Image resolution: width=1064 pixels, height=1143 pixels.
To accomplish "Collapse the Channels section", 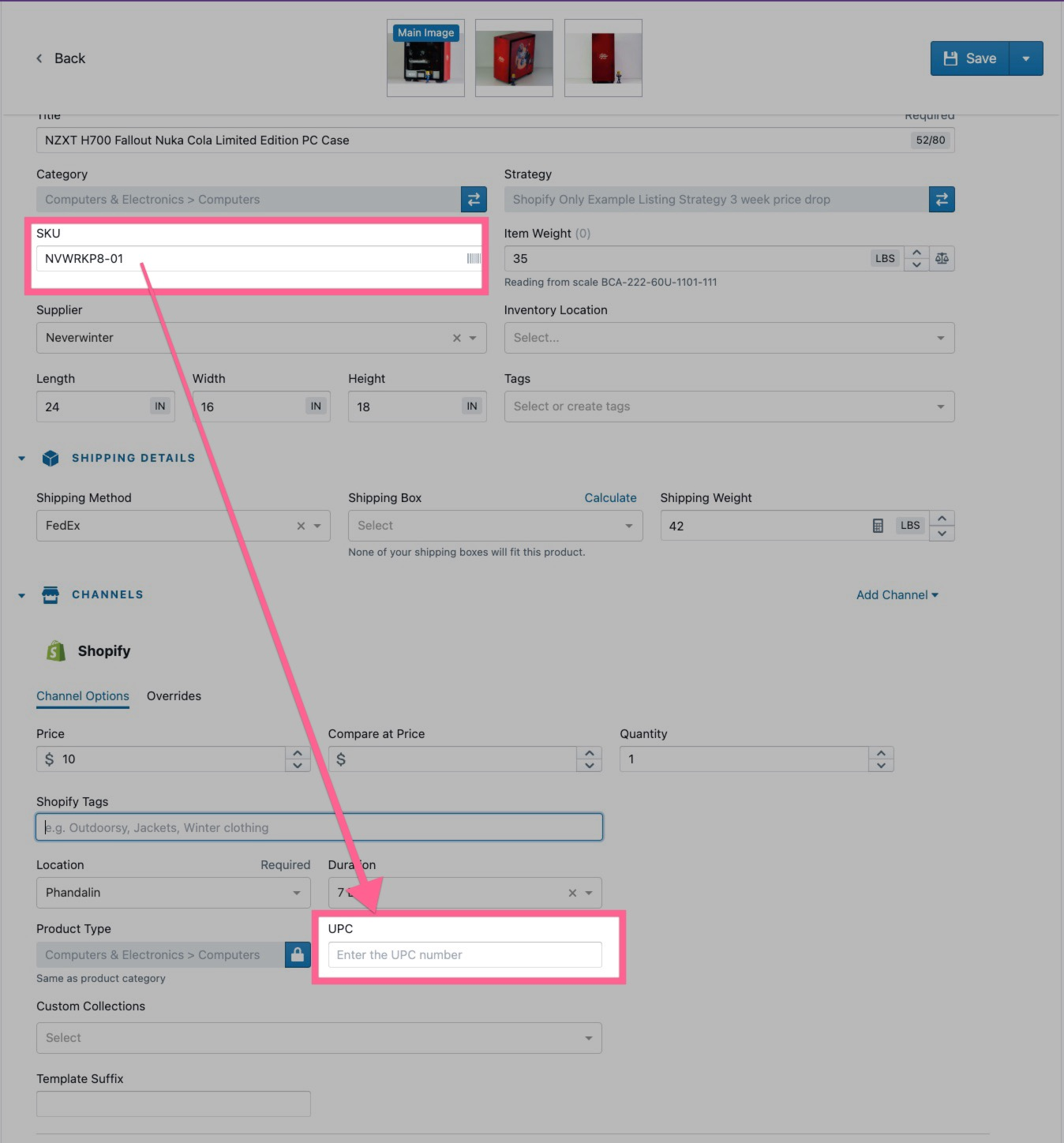I will [x=22, y=595].
